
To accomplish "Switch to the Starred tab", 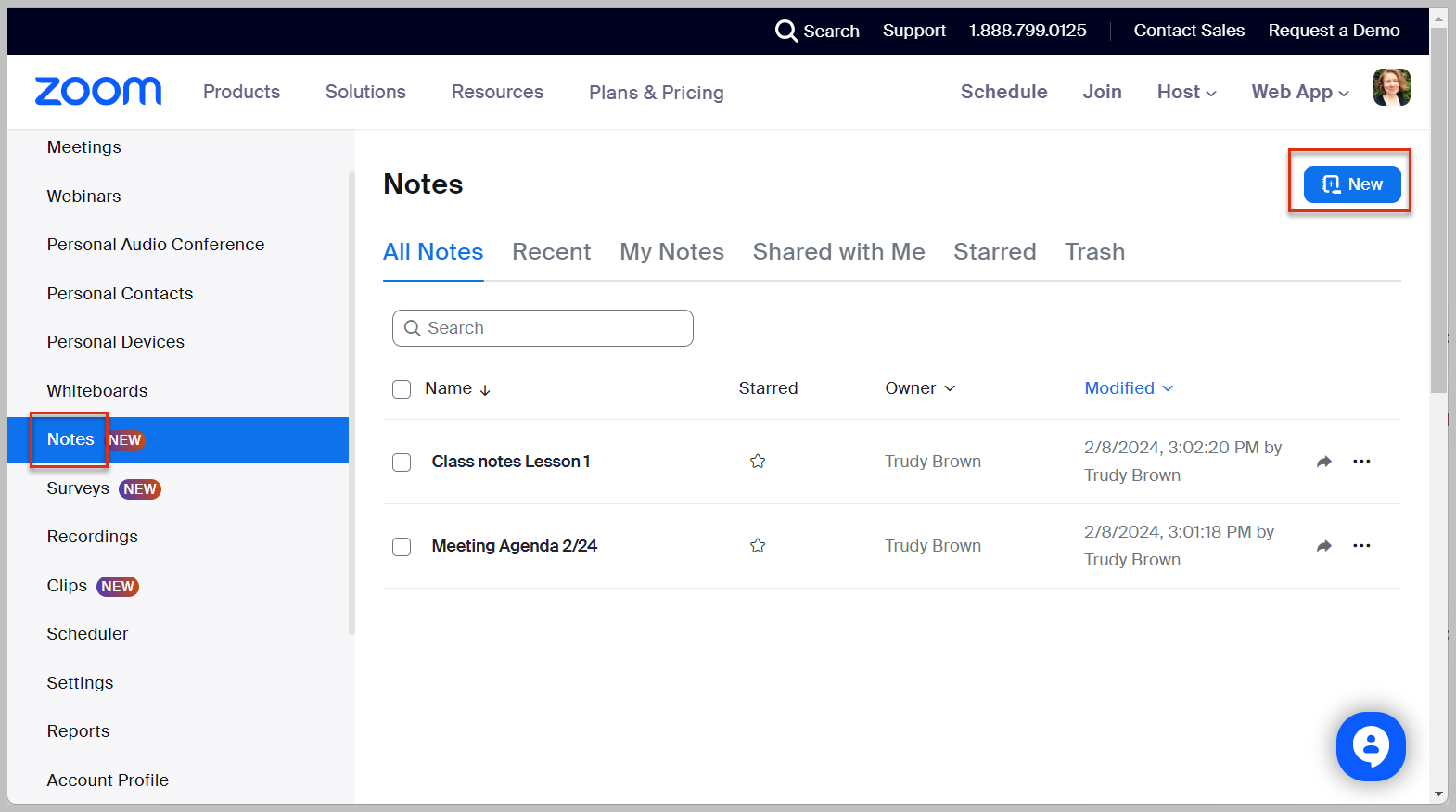I will [x=995, y=252].
